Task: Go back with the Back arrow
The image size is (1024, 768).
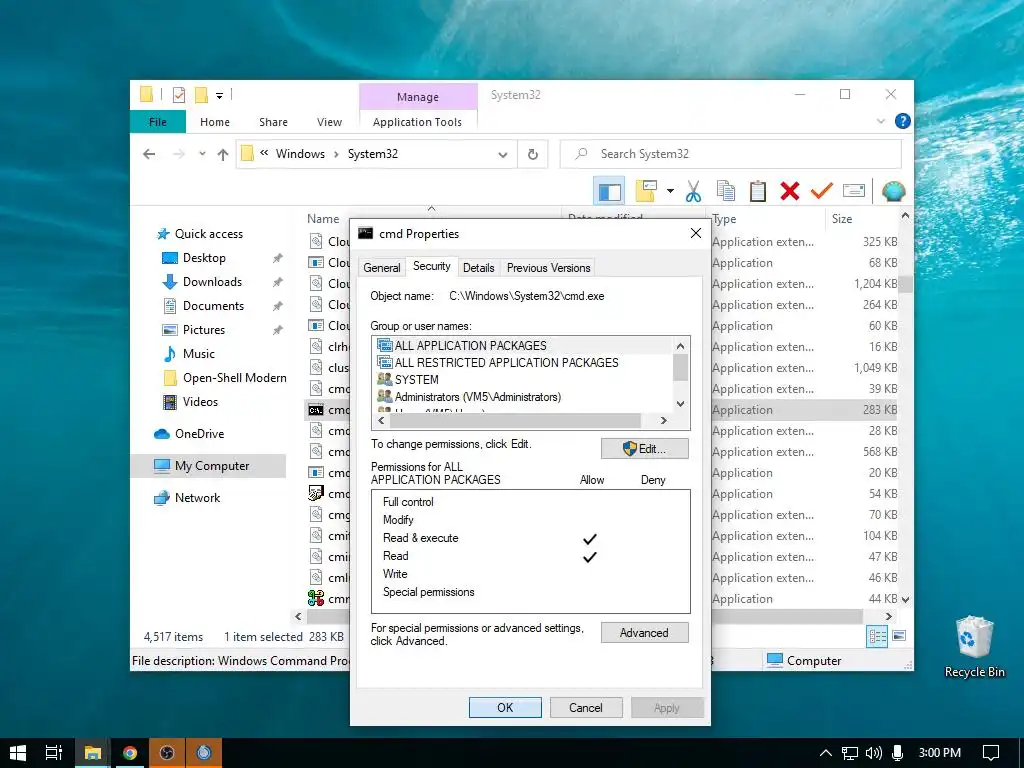Action: [149, 154]
